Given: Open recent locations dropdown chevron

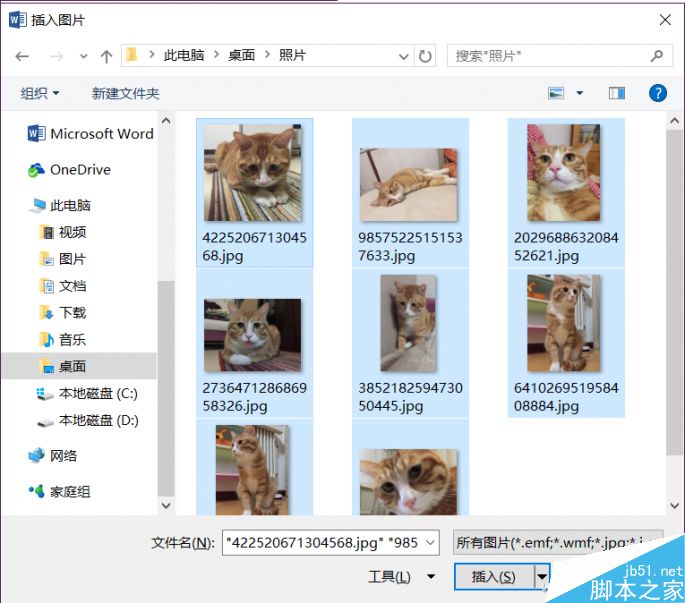Looking at the screenshot, I should click(83, 56).
